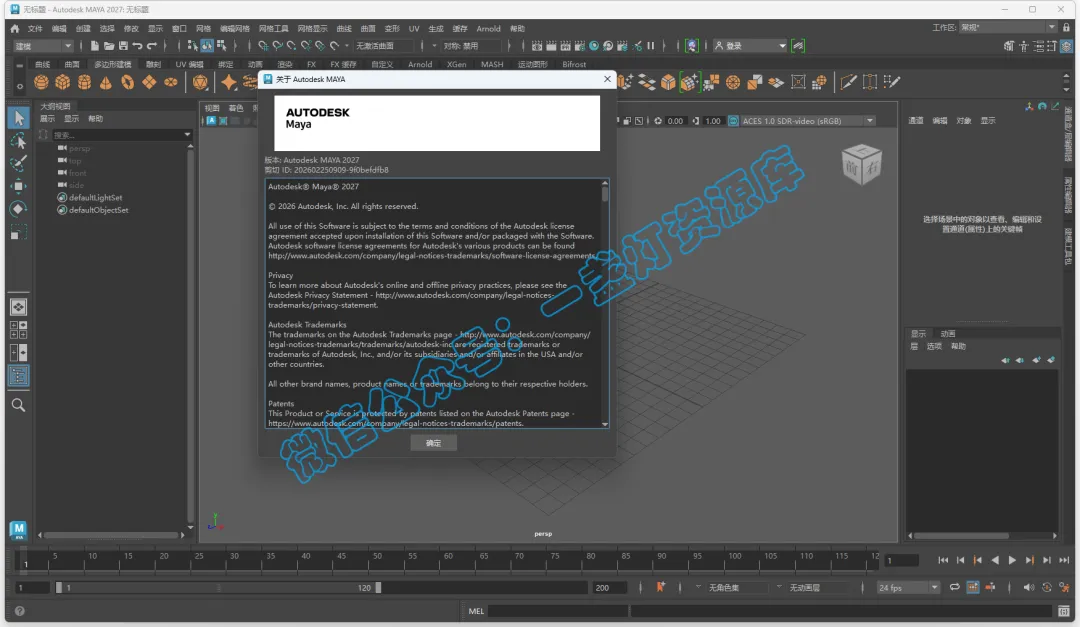The image size is (1080, 627).
Task: Toggle select by hierarchy mode
Action: [x=192, y=46]
